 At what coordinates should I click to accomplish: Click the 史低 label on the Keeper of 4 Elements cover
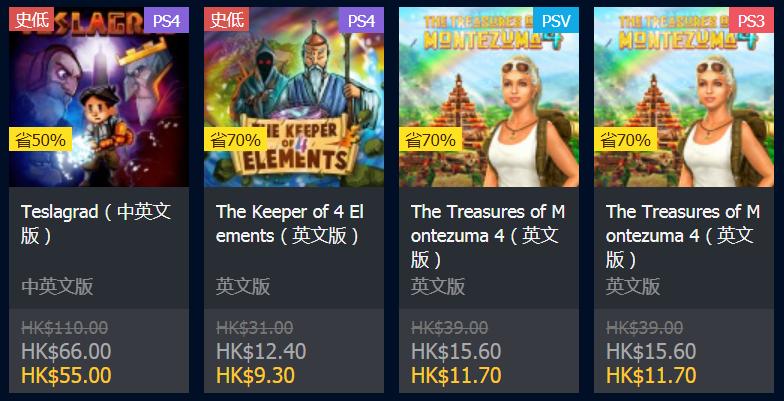tap(226, 19)
